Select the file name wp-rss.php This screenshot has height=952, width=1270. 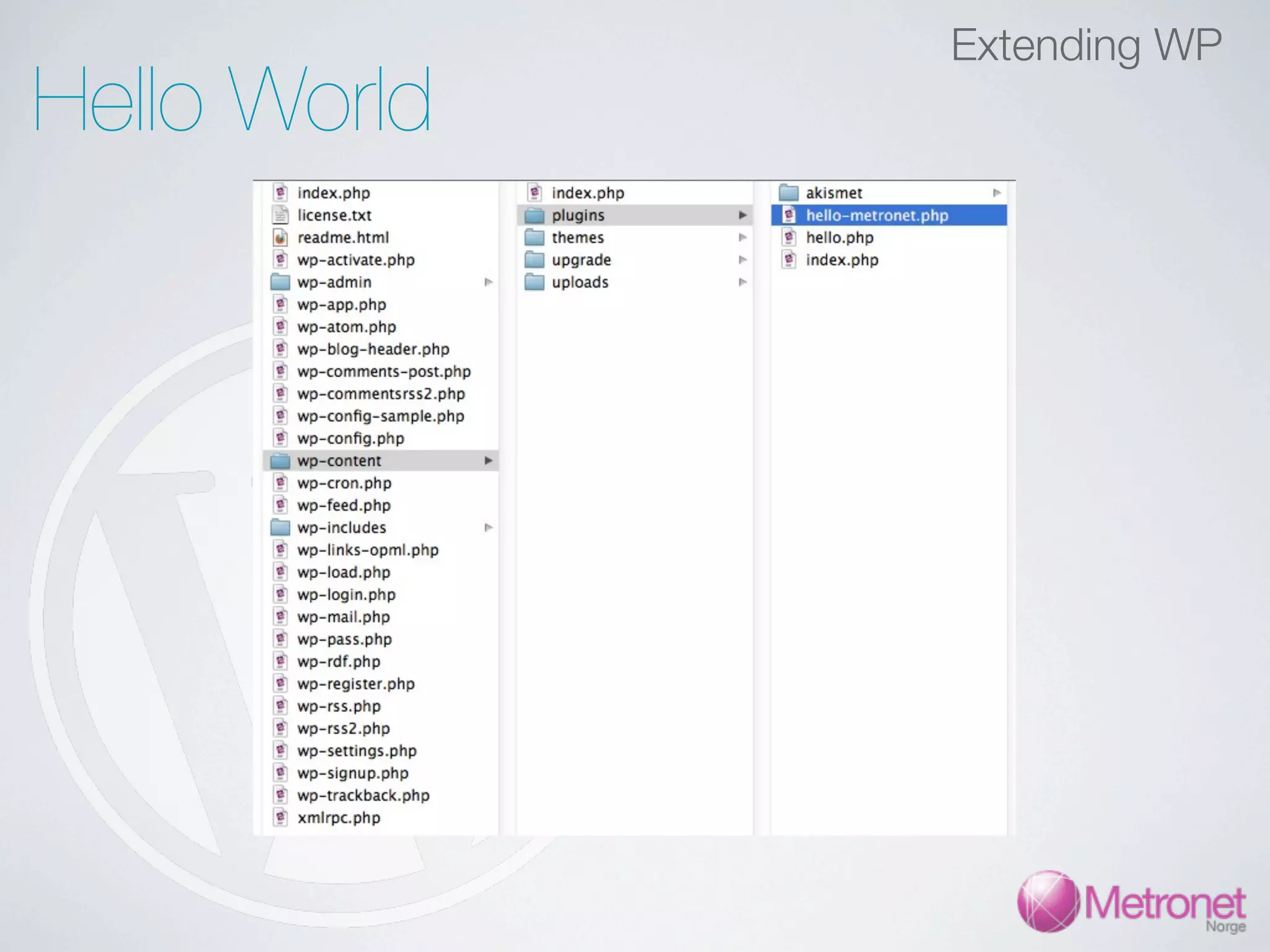click(339, 707)
